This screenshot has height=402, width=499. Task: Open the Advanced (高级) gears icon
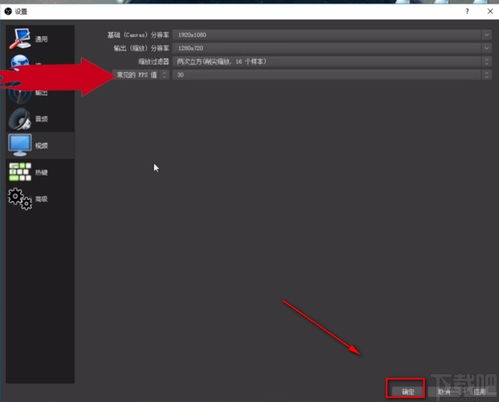coord(20,199)
